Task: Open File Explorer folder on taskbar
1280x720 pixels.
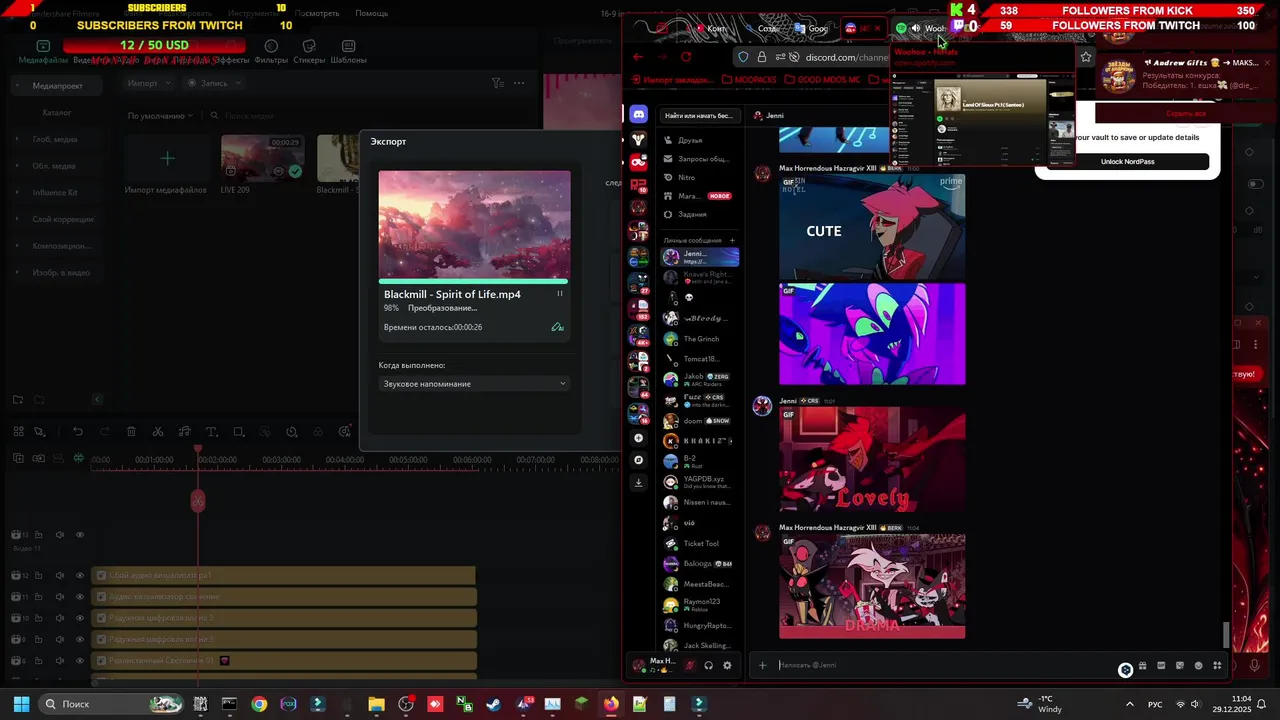Action: click(376, 704)
